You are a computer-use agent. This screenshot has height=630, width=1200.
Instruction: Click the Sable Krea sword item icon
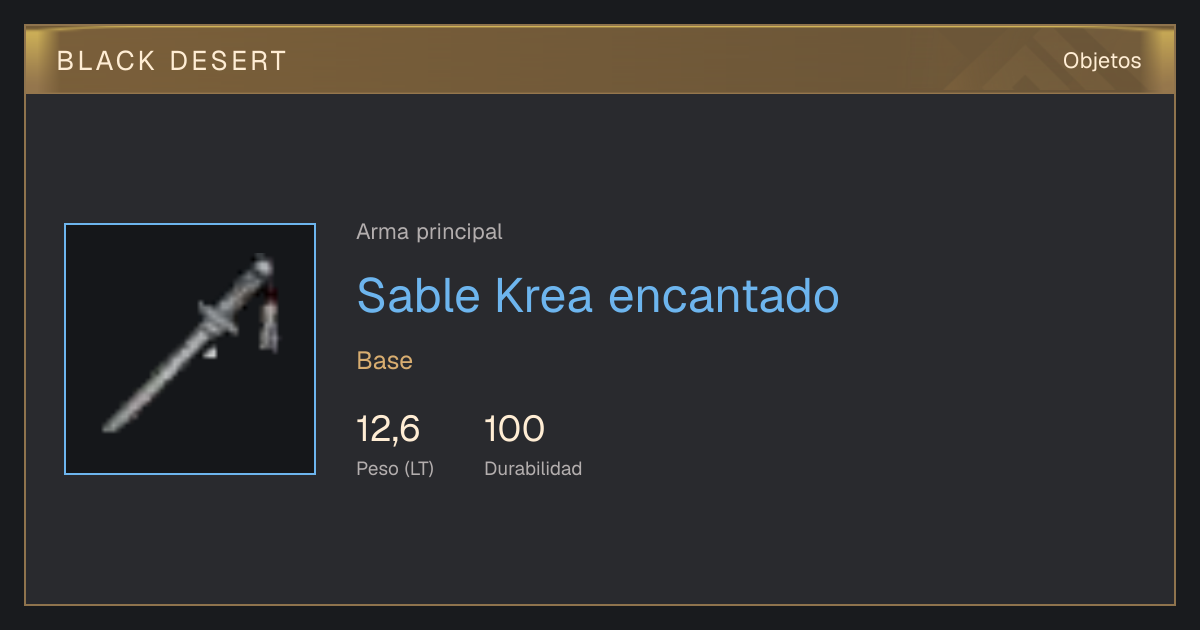[190, 349]
